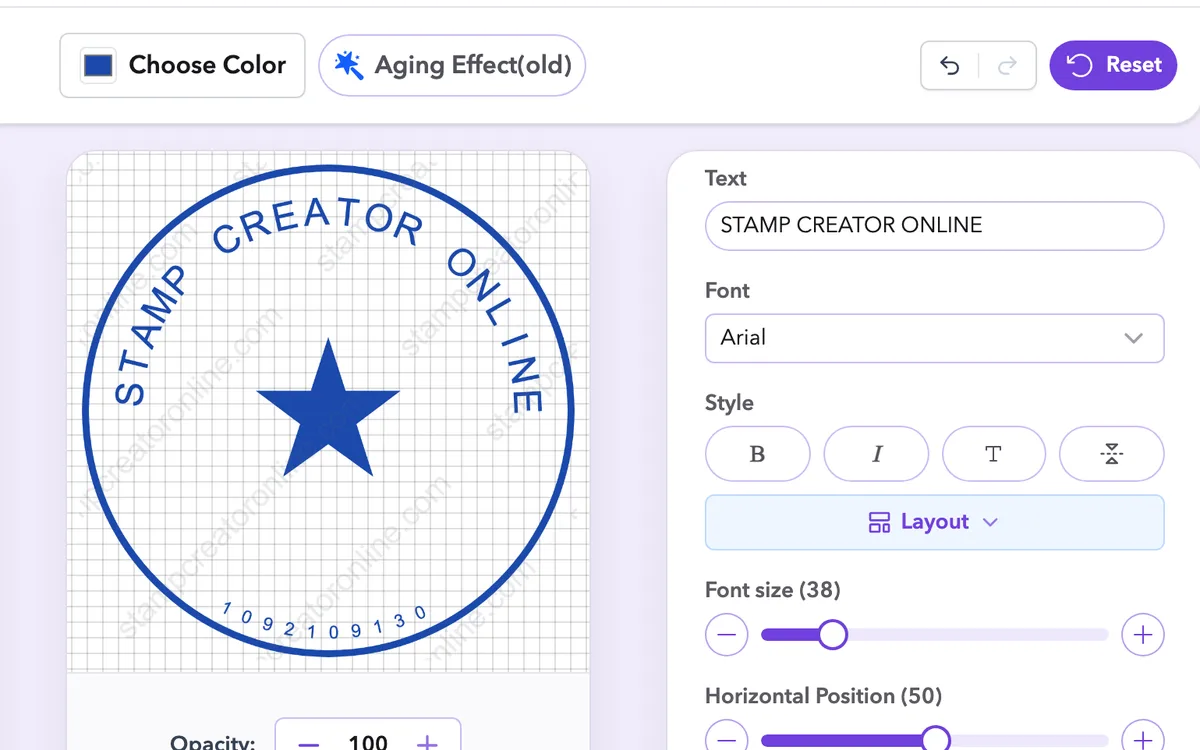Click the Font size slider handle
This screenshot has width=1200, height=750.
coord(832,634)
